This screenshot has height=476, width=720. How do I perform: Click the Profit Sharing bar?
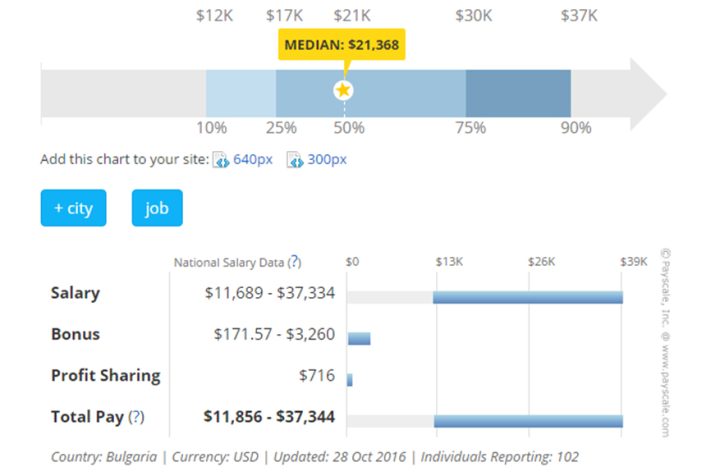[350, 379]
